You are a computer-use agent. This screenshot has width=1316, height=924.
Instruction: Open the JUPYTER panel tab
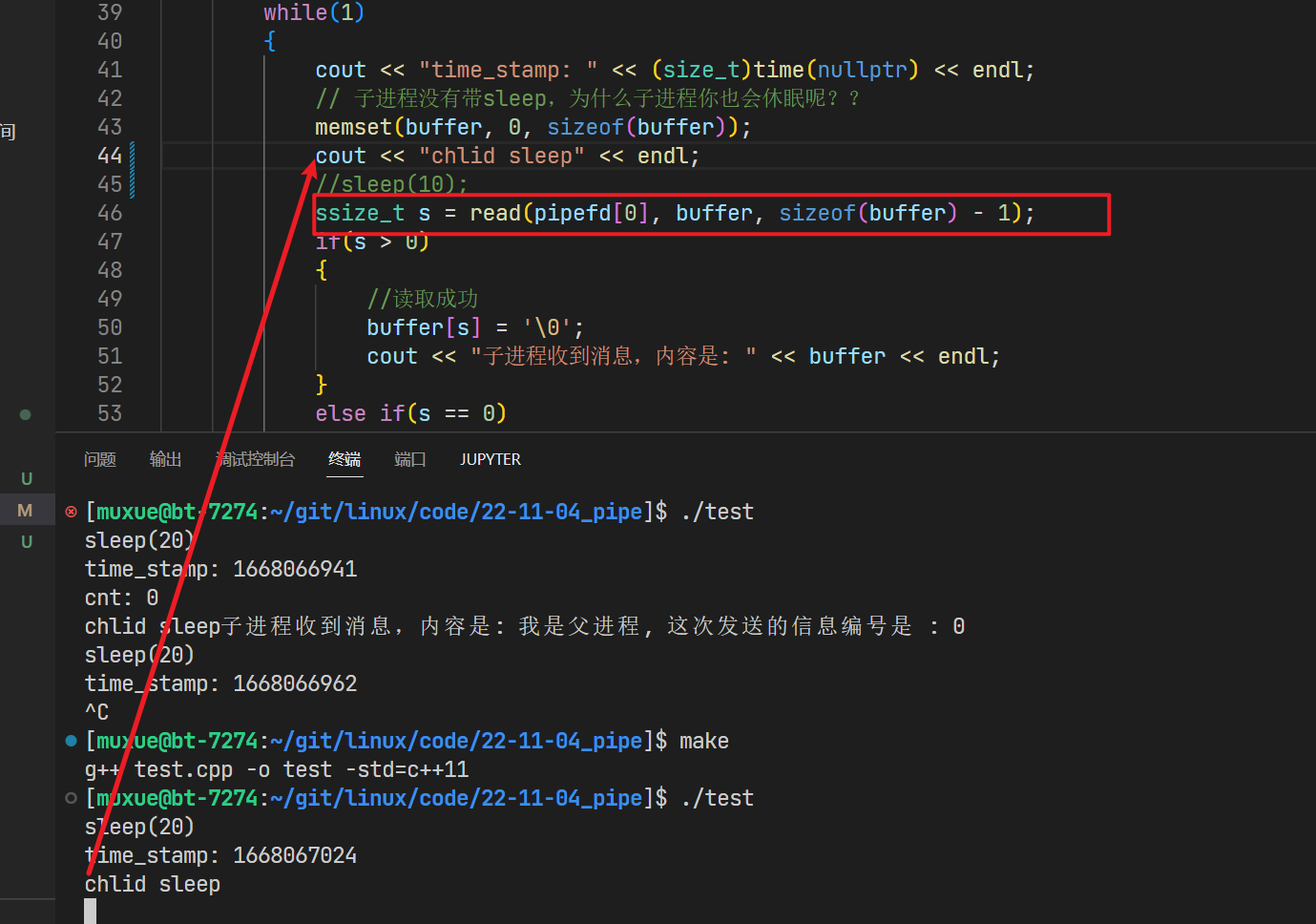click(491, 459)
